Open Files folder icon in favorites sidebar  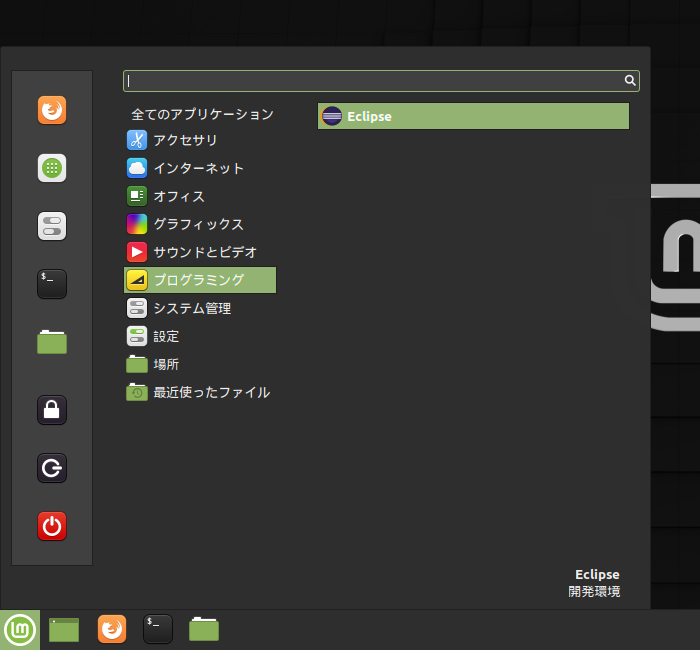point(52,342)
